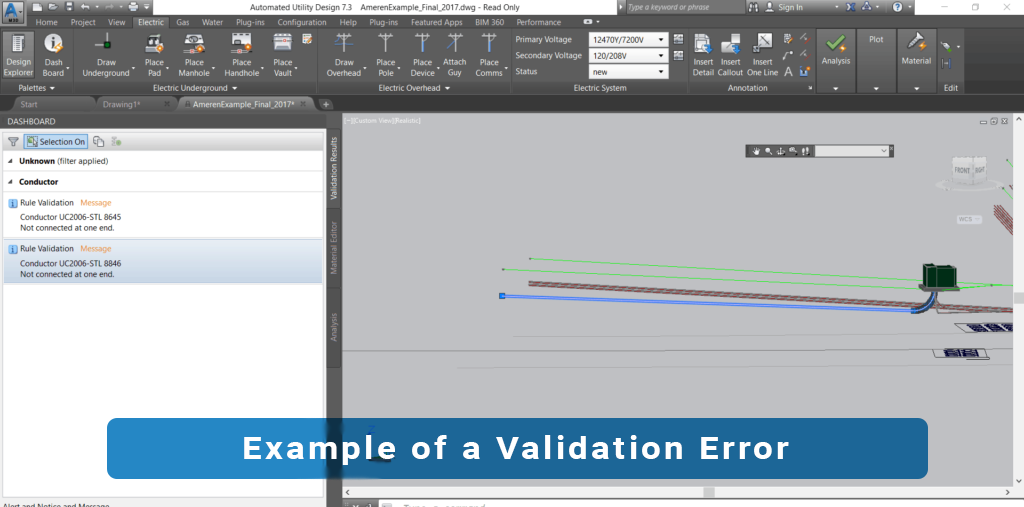
Task: Select the Draw Overhead tool
Action: click(x=344, y=55)
